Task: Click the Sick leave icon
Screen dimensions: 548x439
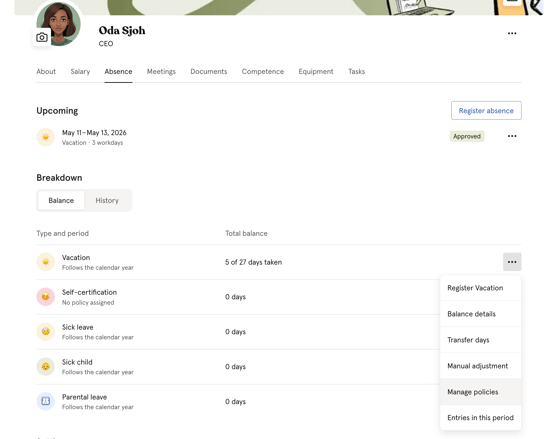Action: pyautogui.click(x=46, y=332)
